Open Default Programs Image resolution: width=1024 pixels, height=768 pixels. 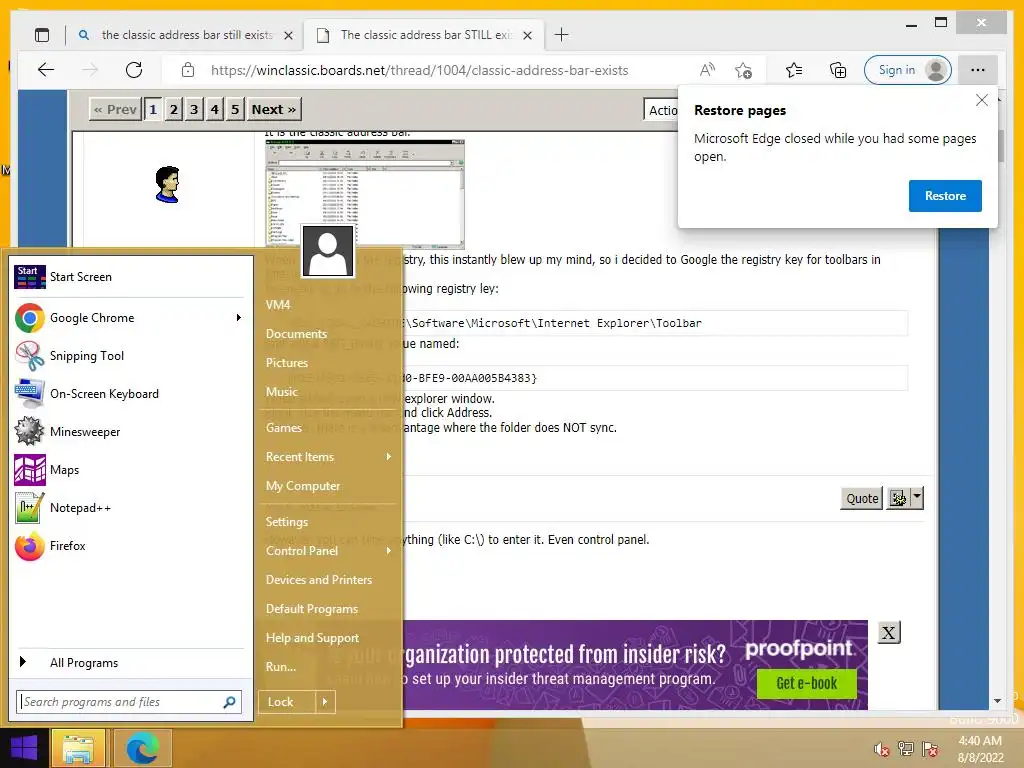pyautogui.click(x=312, y=609)
